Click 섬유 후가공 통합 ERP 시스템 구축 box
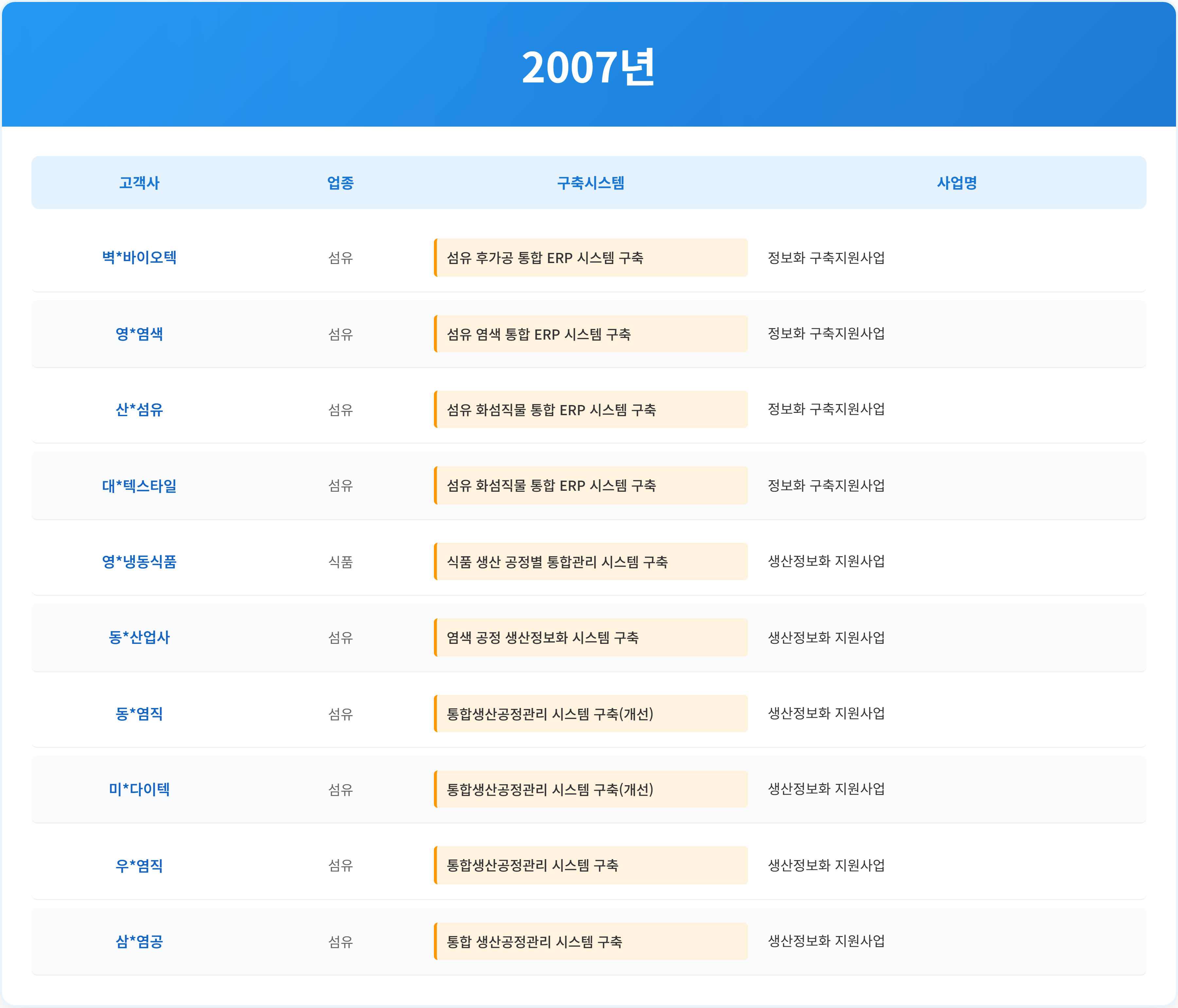The image size is (1178, 1008). [x=591, y=257]
